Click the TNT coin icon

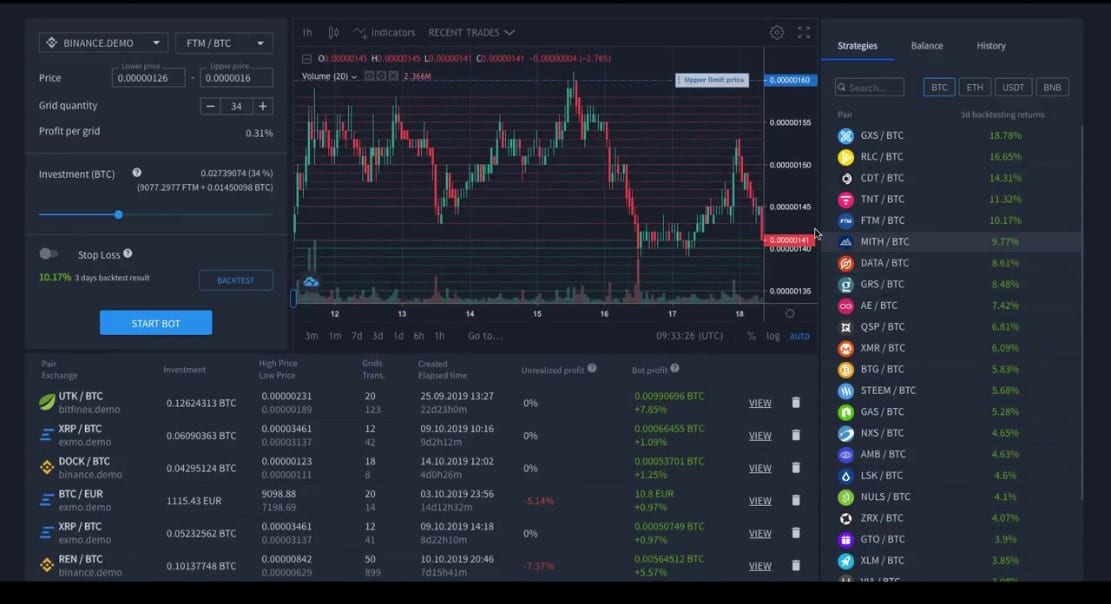click(845, 199)
